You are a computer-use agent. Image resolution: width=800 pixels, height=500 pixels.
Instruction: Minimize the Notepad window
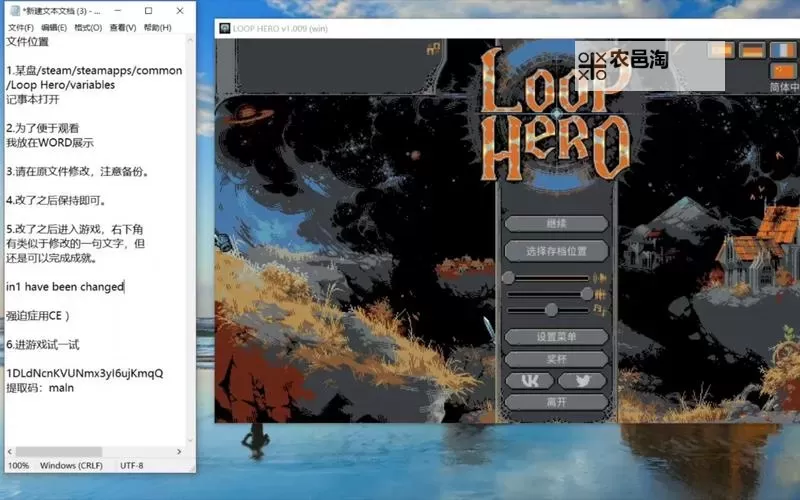point(118,11)
